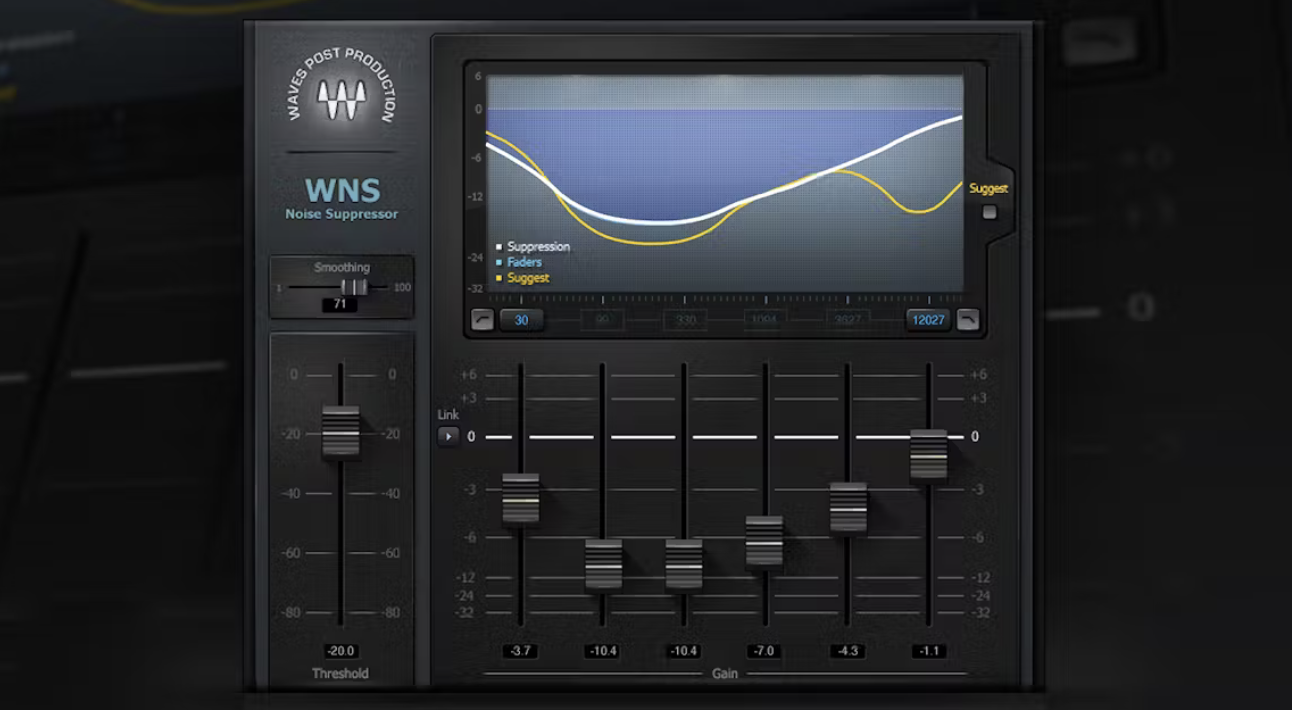Screen dimensions: 1292x710
Task: Click the -4.3 gain value field
Action: [x=848, y=651]
